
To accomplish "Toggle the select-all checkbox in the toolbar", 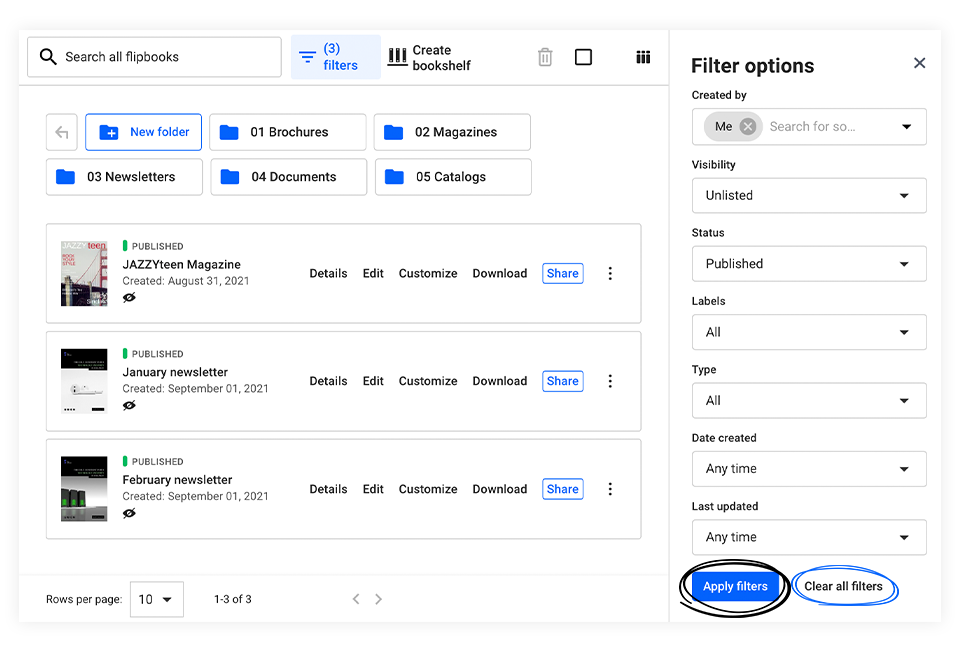I will pos(583,57).
